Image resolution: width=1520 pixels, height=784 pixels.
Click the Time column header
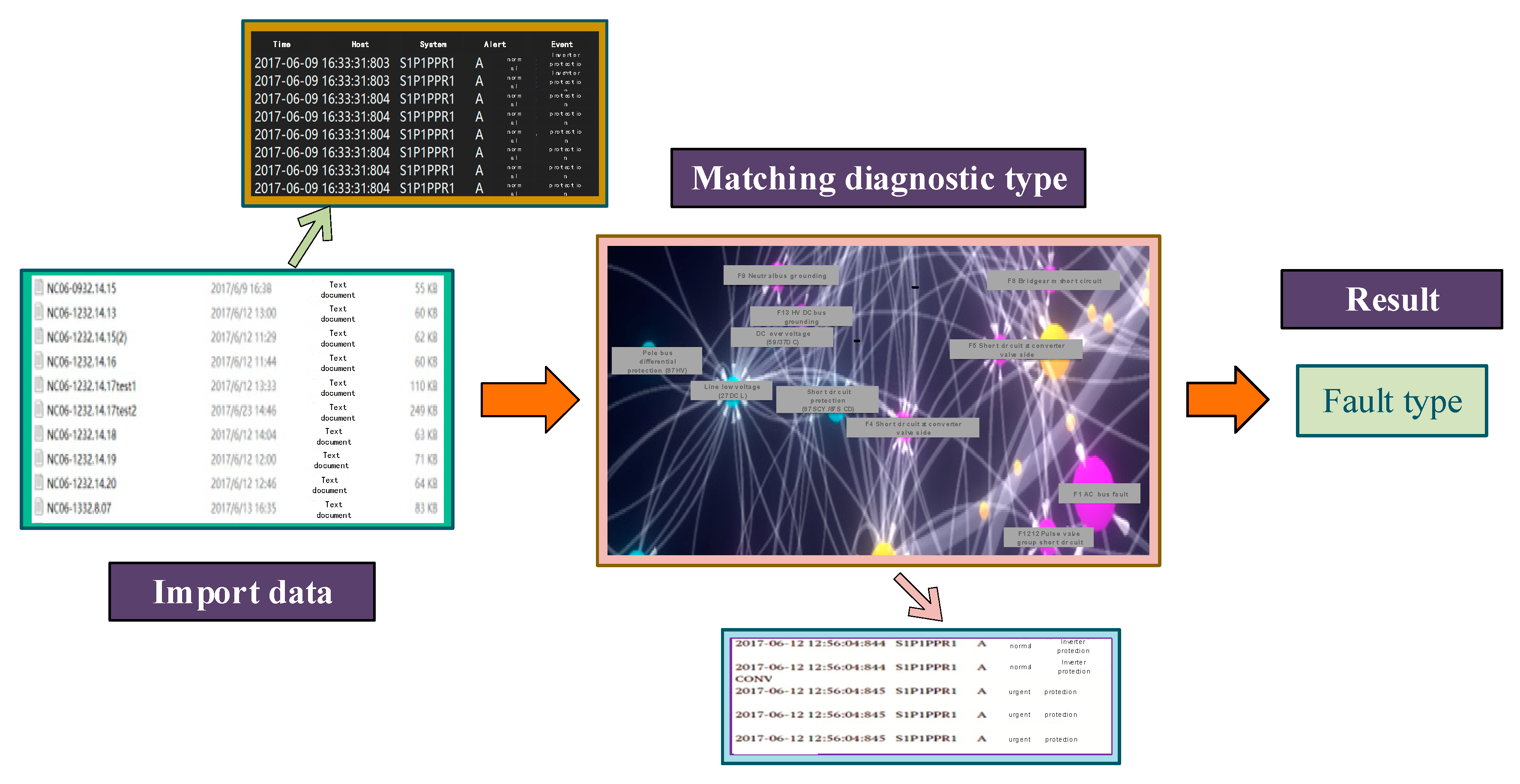281,44
